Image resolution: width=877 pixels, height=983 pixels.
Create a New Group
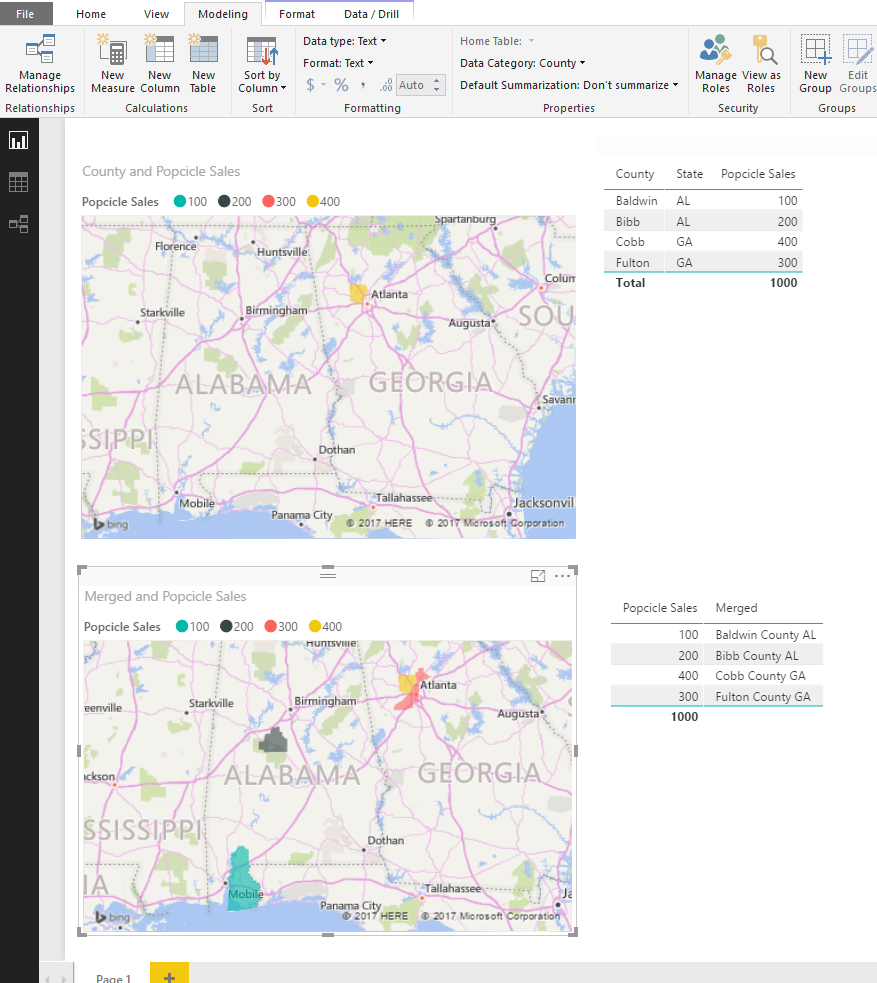pos(815,64)
